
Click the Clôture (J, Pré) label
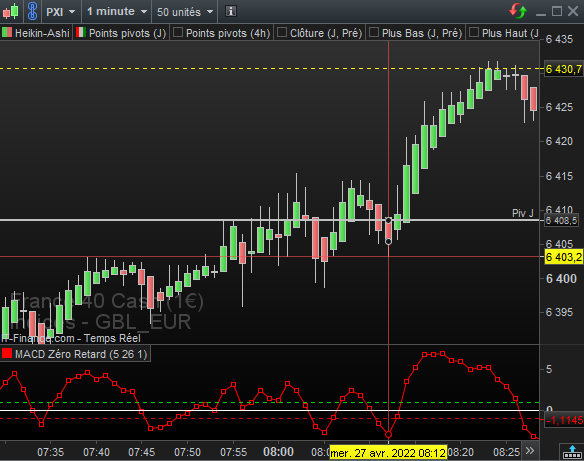click(326, 33)
